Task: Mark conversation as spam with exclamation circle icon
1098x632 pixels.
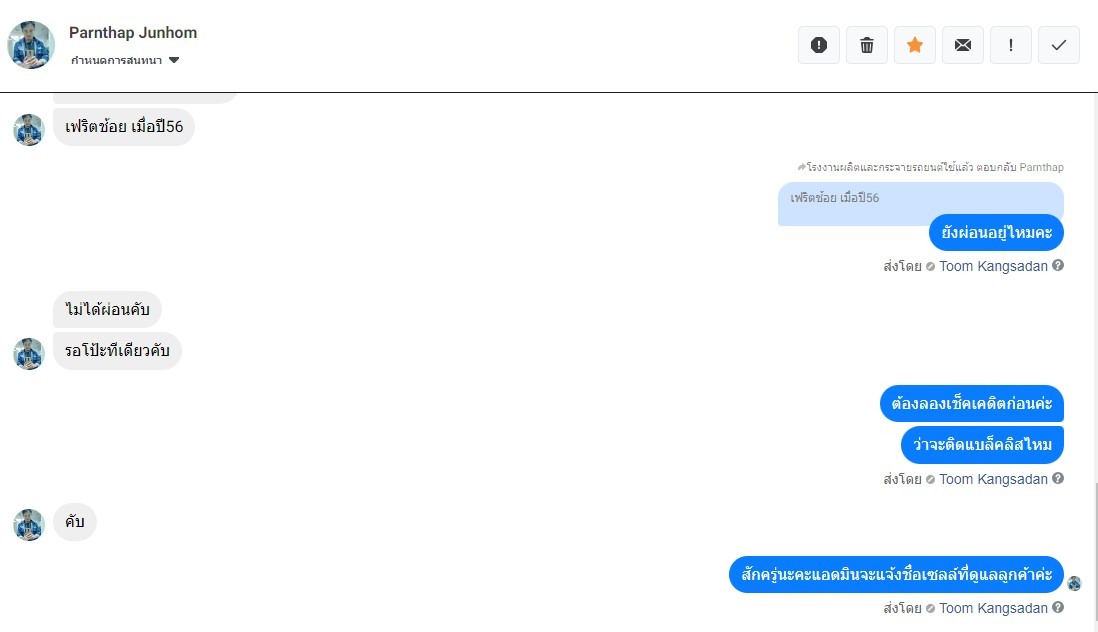Action: pyautogui.click(x=819, y=45)
